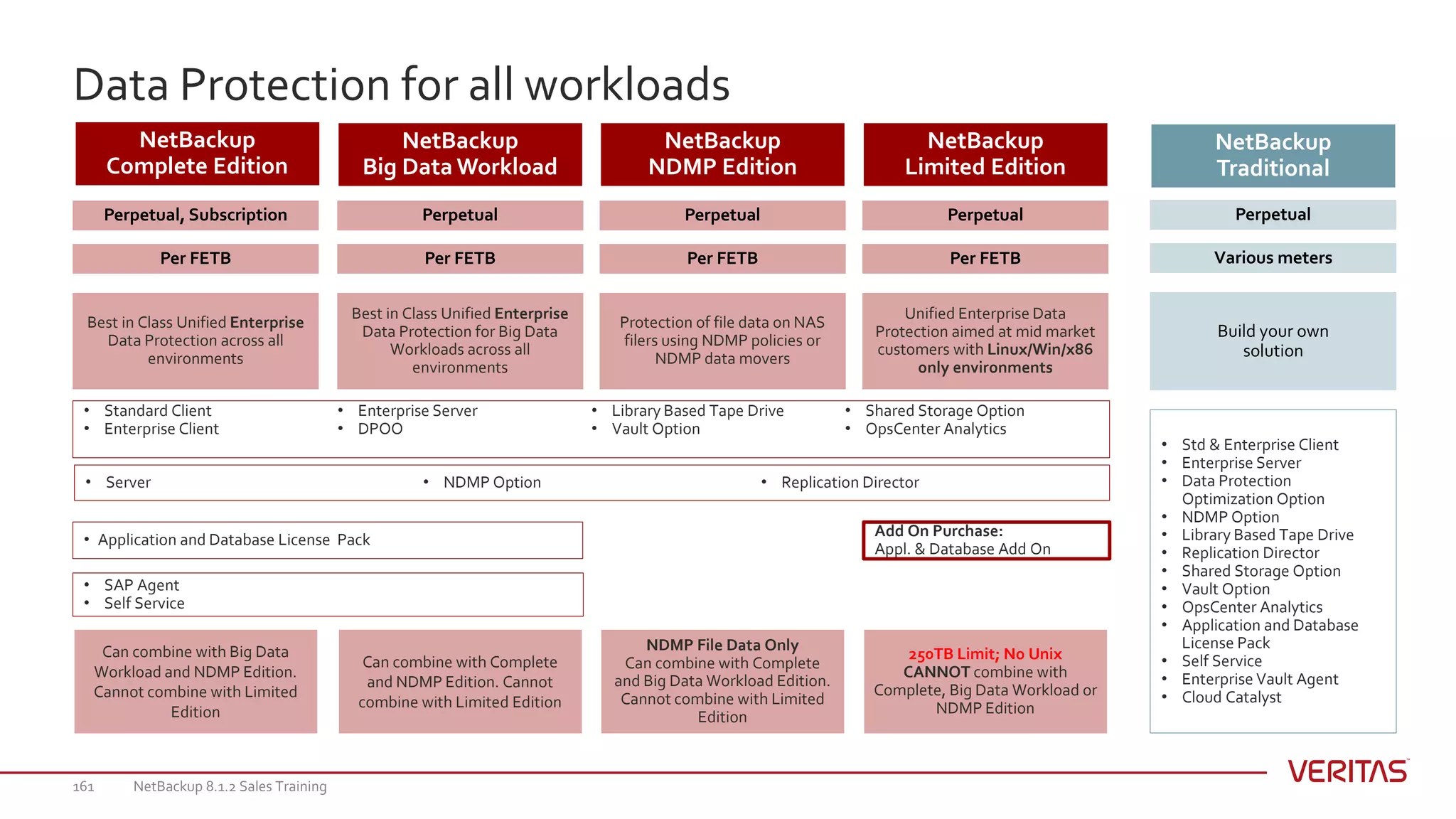The height and width of the screenshot is (819, 1456).
Task: Select 'OpsCenter Analytics' in the shared feature box
Action: 936,429
